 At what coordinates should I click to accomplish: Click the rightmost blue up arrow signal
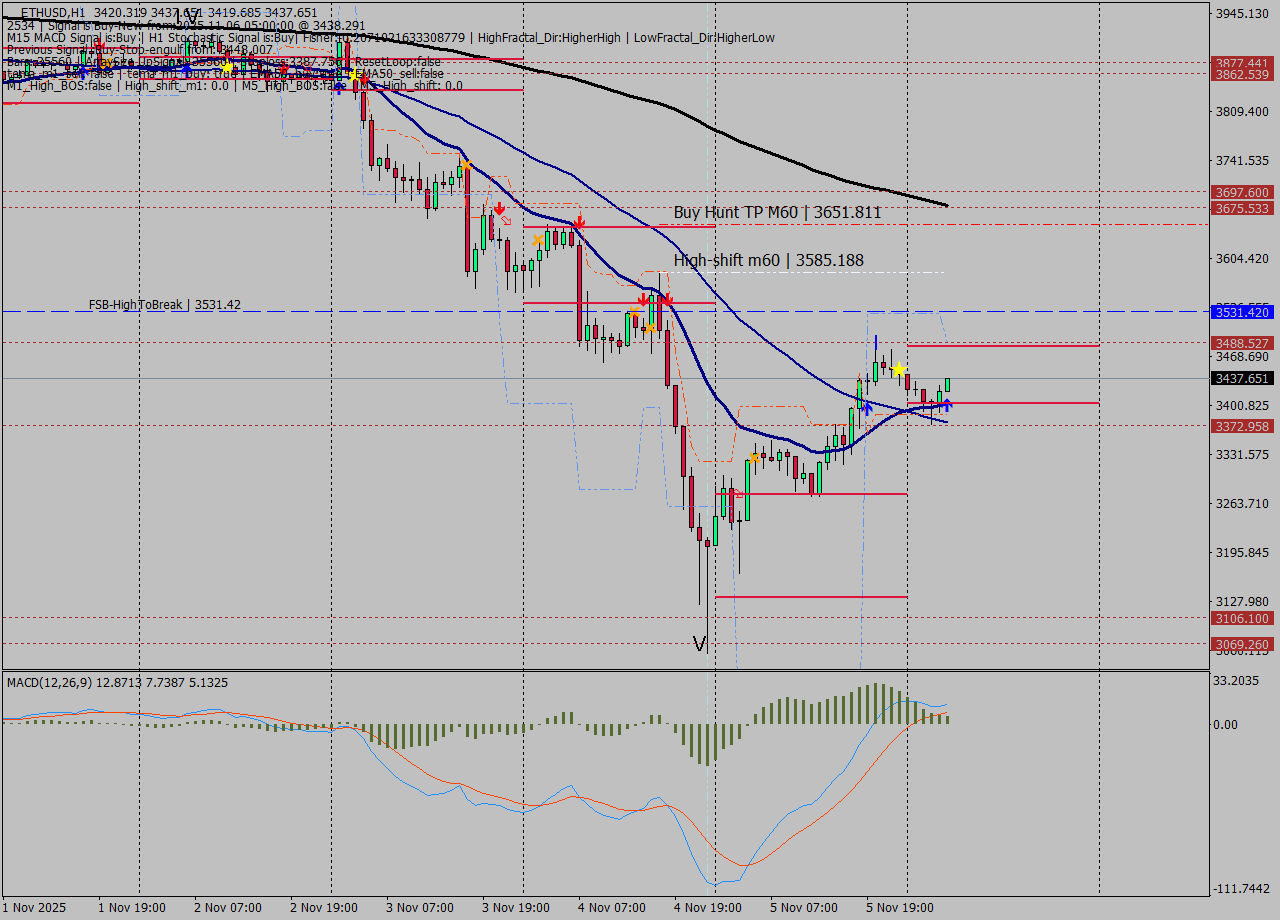click(x=946, y=404)
